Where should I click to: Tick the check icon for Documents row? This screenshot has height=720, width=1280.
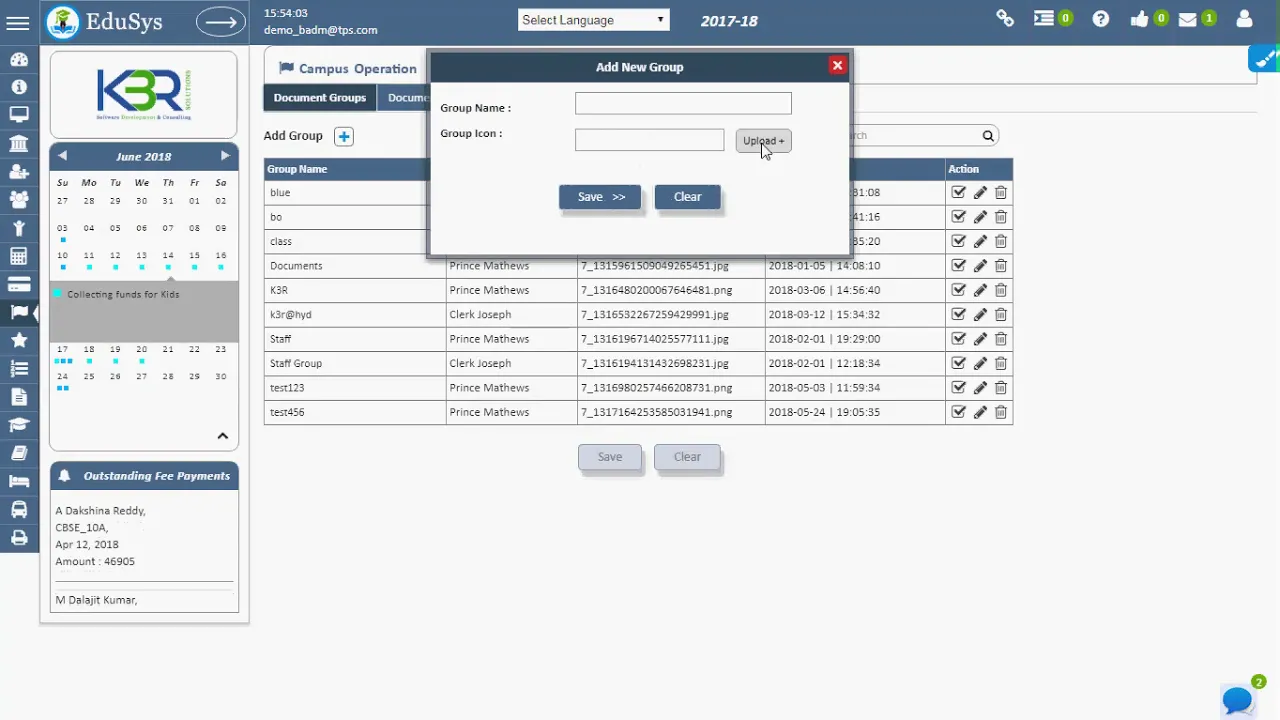tap(958, 266)
